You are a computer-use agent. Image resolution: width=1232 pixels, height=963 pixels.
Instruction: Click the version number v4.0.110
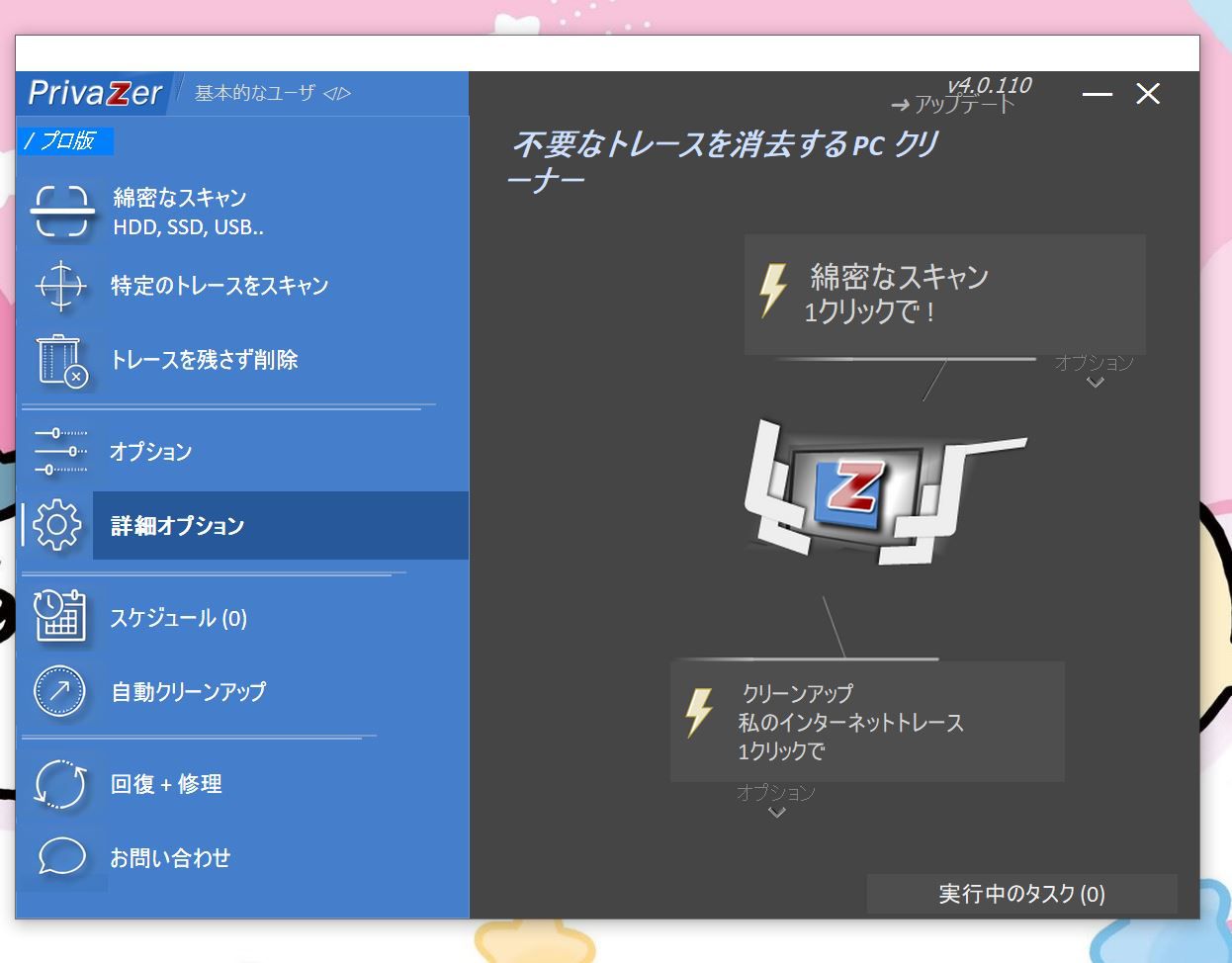click(x=989, y=85)
